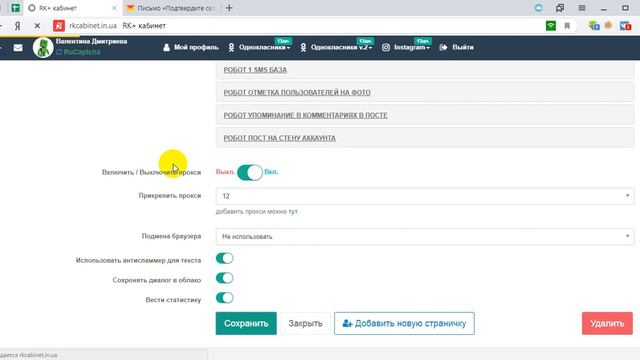
Task: Click Добавить новую страничку button
Action: [x=404, y=323]
